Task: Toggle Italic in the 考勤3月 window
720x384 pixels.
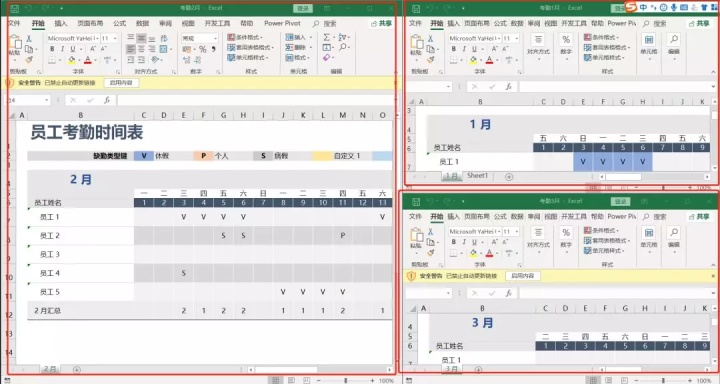Action: coord(464,242)
